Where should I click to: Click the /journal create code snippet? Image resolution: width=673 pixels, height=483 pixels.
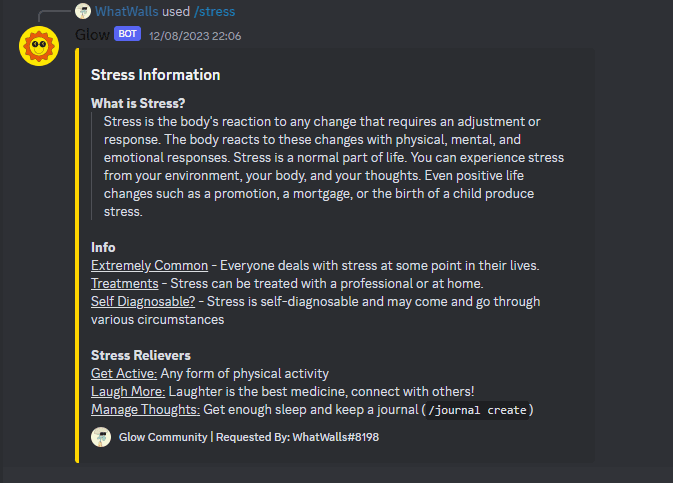(x=477, y=410)
